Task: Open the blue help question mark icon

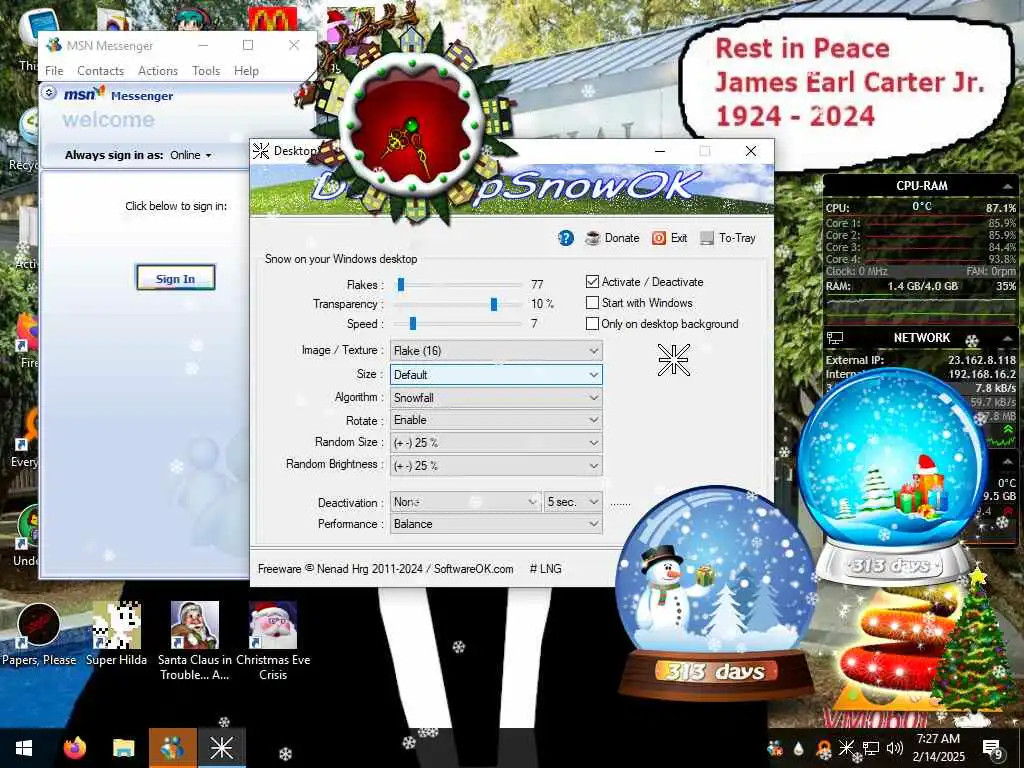Action: (x=566, y=238)
